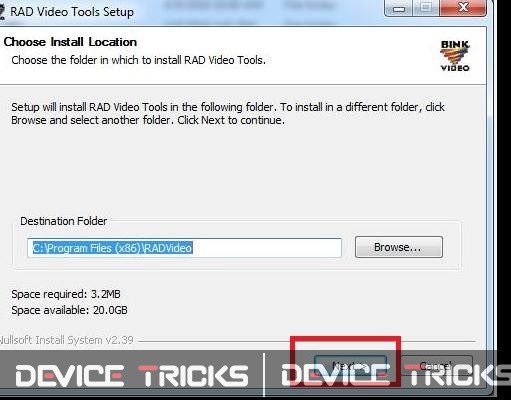Close the setup window with X
This screenshot has width=511, height=400.
pyautogui.click(x=463, y=8)
